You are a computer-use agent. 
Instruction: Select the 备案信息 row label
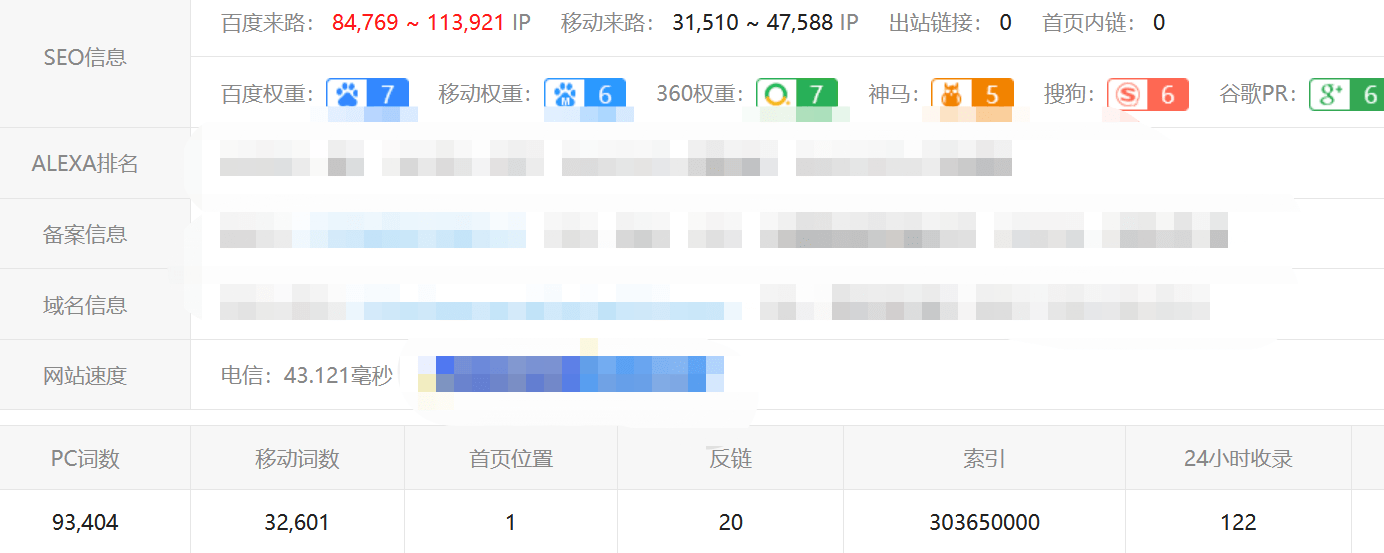[85, 235]
